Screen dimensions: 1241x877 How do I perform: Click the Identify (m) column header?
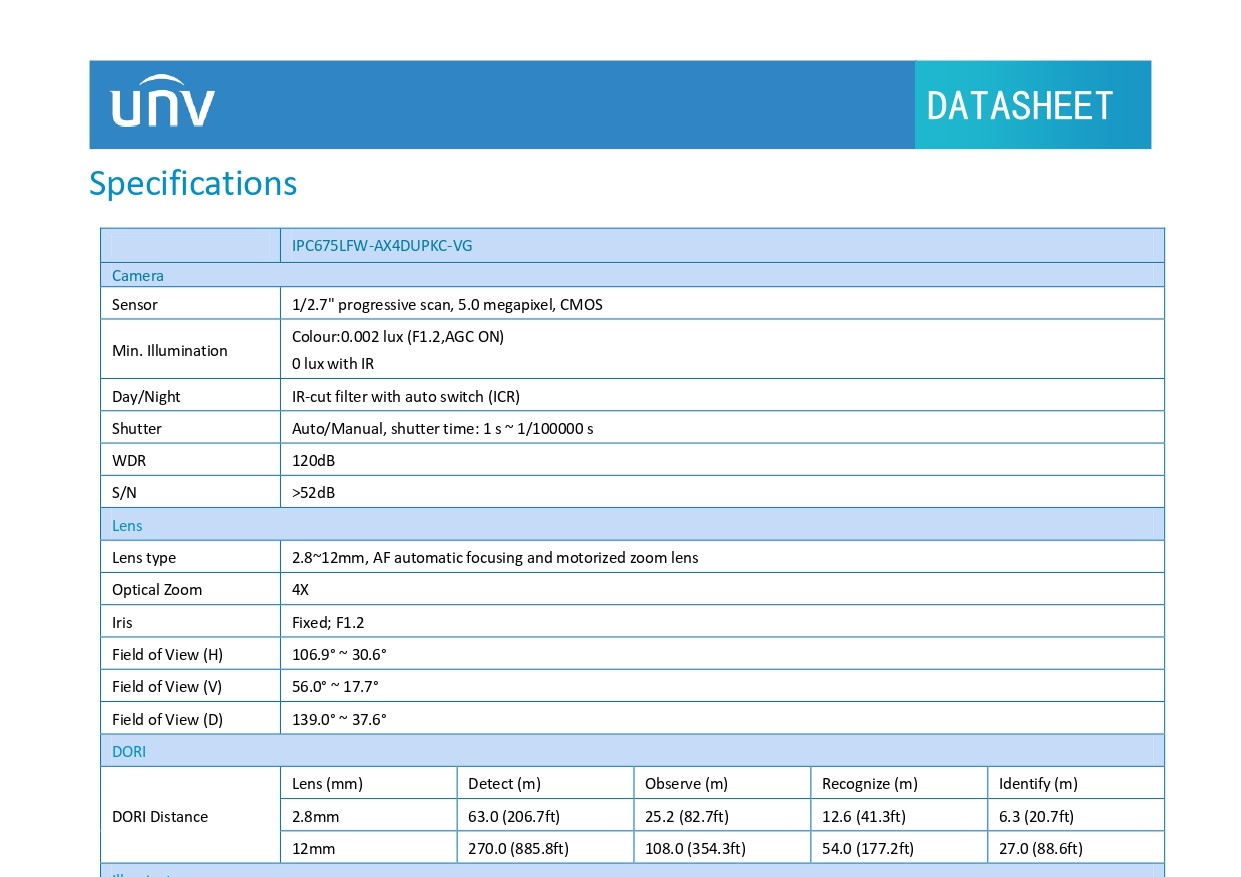click(1038, 783)
